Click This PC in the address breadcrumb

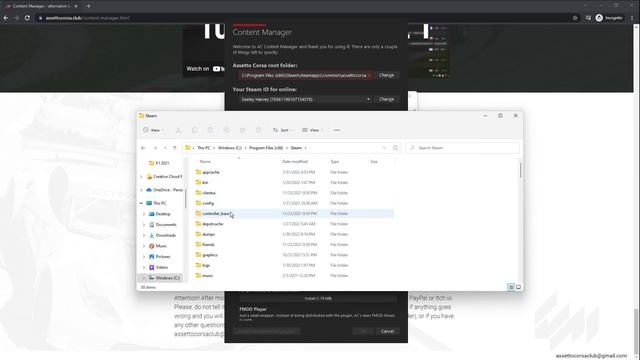204,148
